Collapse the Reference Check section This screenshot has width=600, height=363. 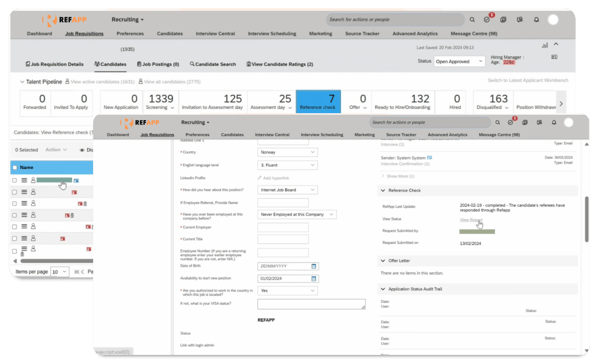point(383,190)
